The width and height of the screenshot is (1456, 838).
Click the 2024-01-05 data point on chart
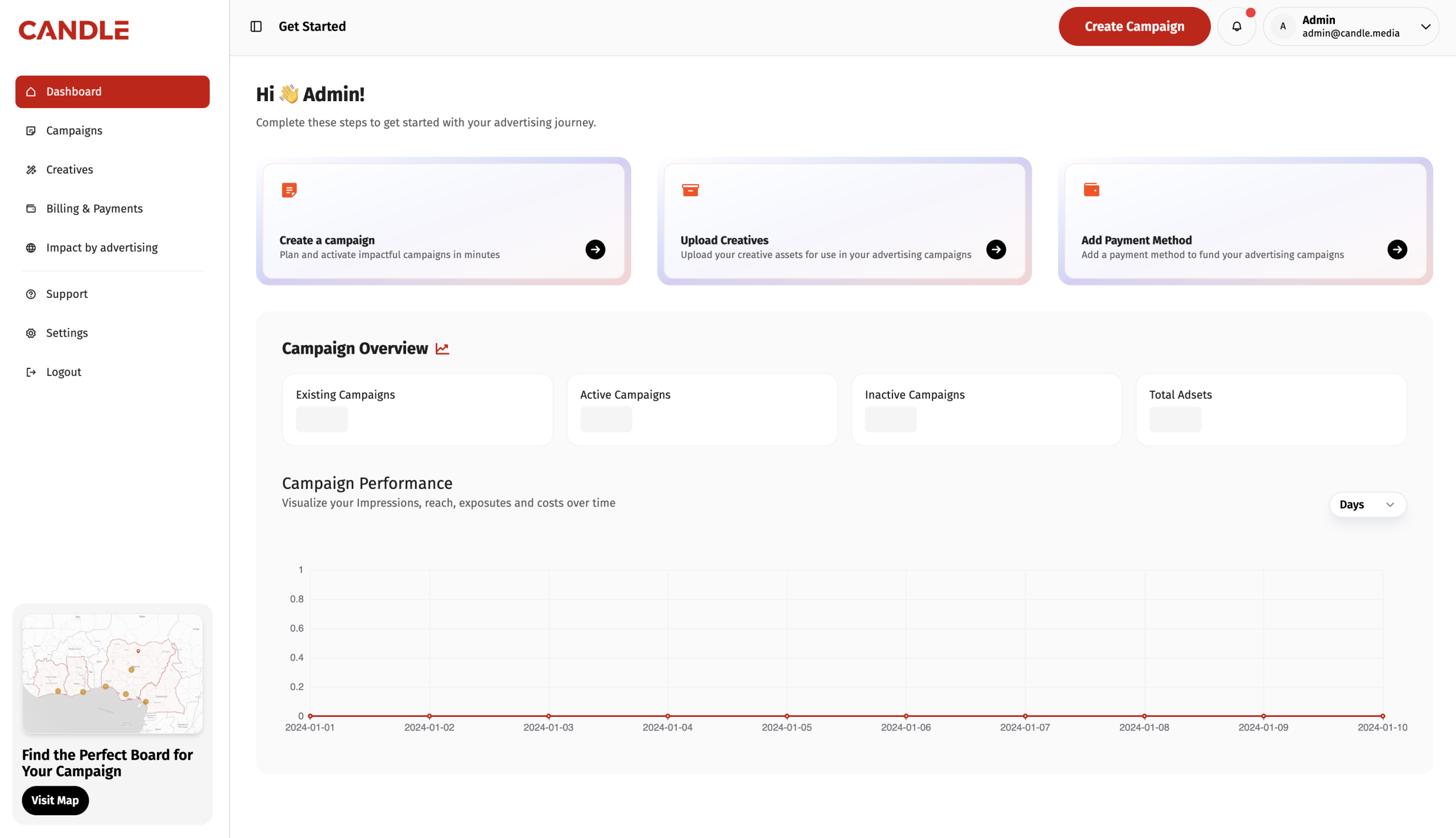[787, 716]
